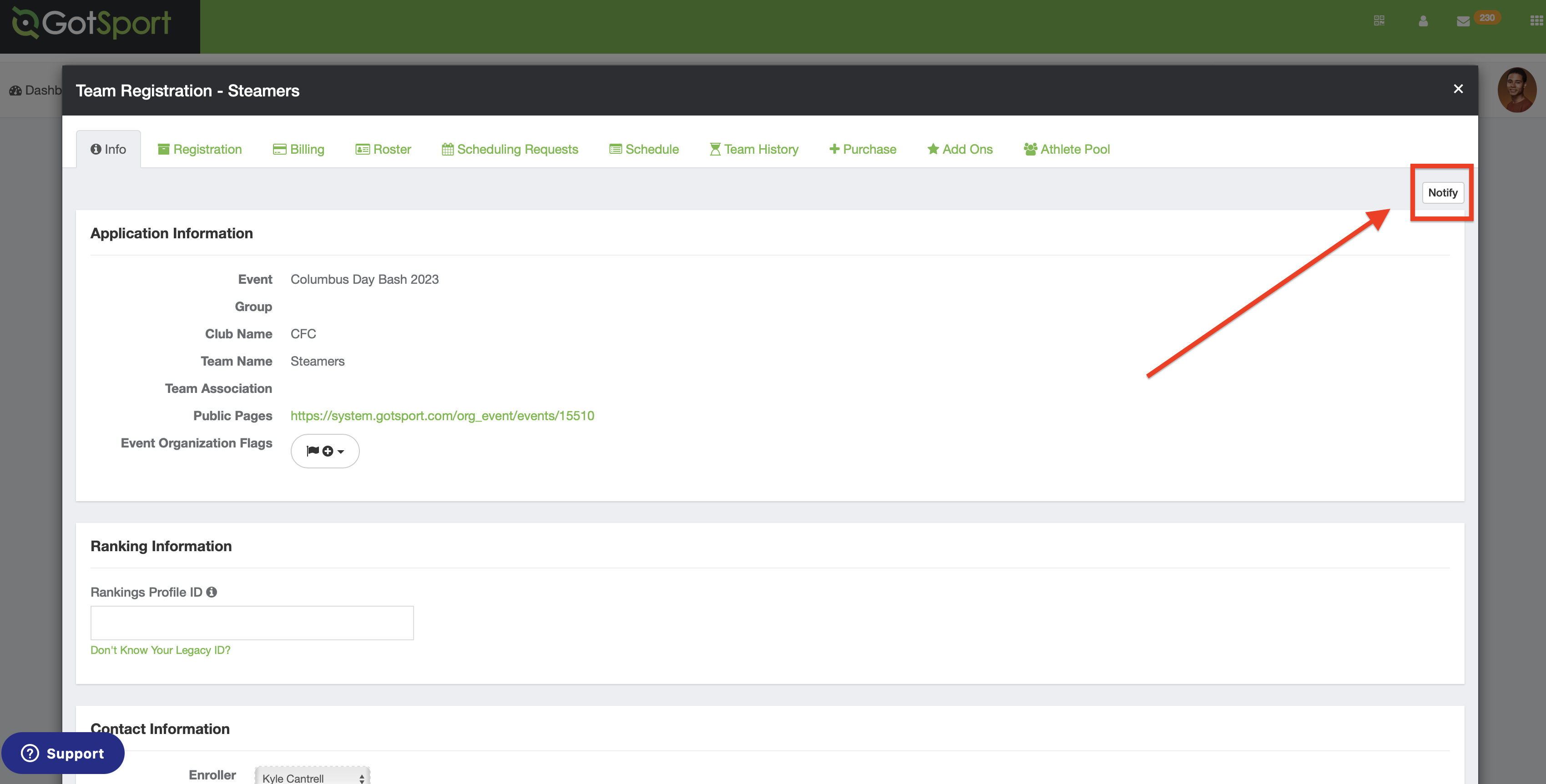Open the Support help button
Screen dimensions: 1546x784
63,754
